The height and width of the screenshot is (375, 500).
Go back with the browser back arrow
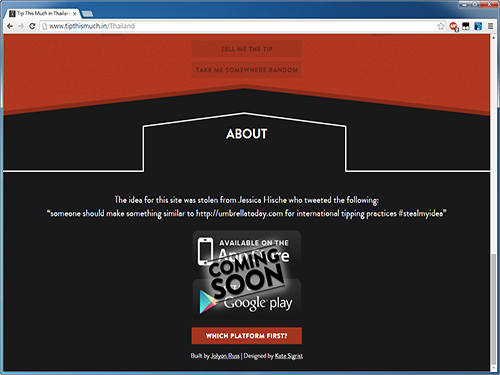tap(10, 26)
